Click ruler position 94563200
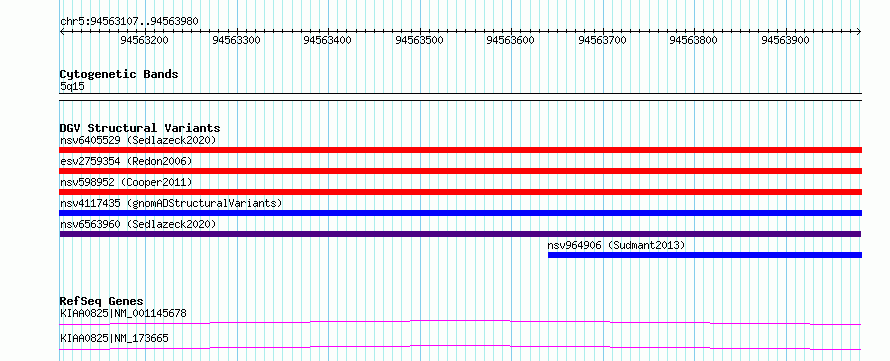890x361 pixels. pos(145,40)
